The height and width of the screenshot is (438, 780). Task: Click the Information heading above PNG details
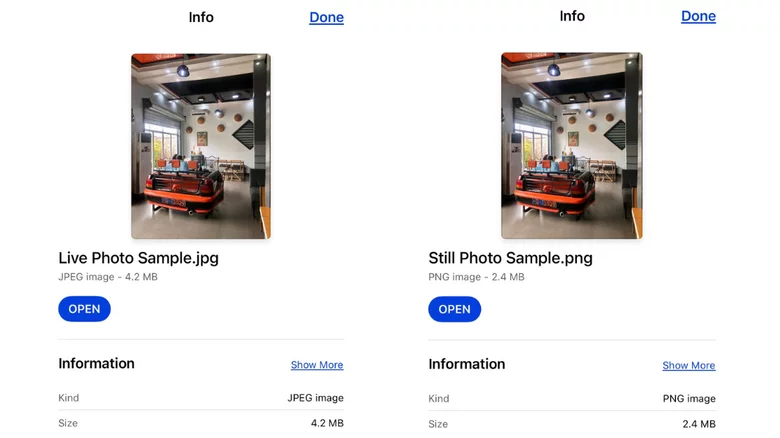pos(466,364)
